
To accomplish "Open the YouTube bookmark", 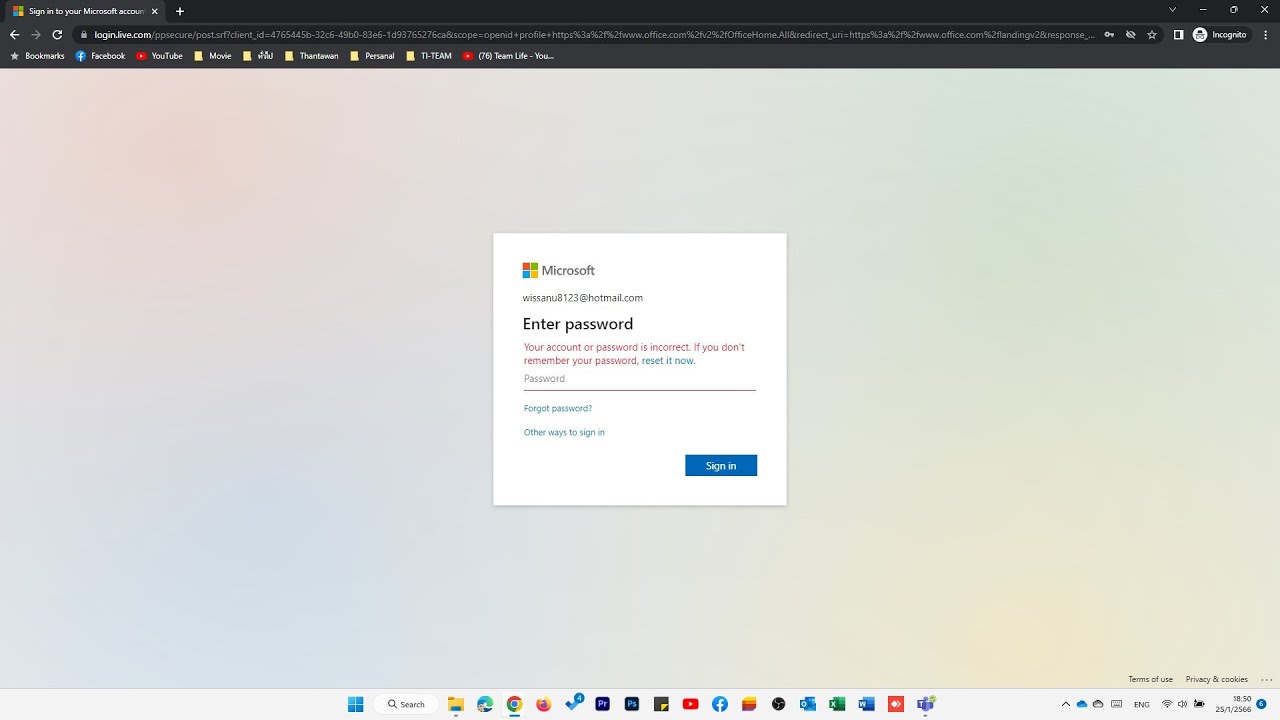I will [159, 56].
